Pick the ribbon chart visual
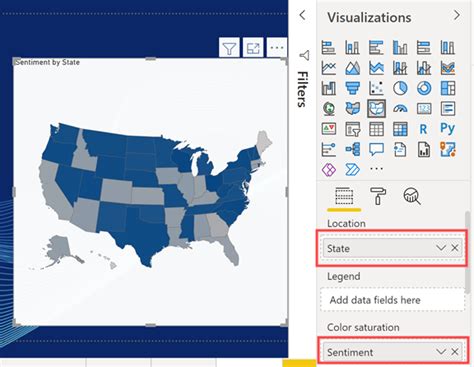The image size is (474, 367). [x=448, y=68]
